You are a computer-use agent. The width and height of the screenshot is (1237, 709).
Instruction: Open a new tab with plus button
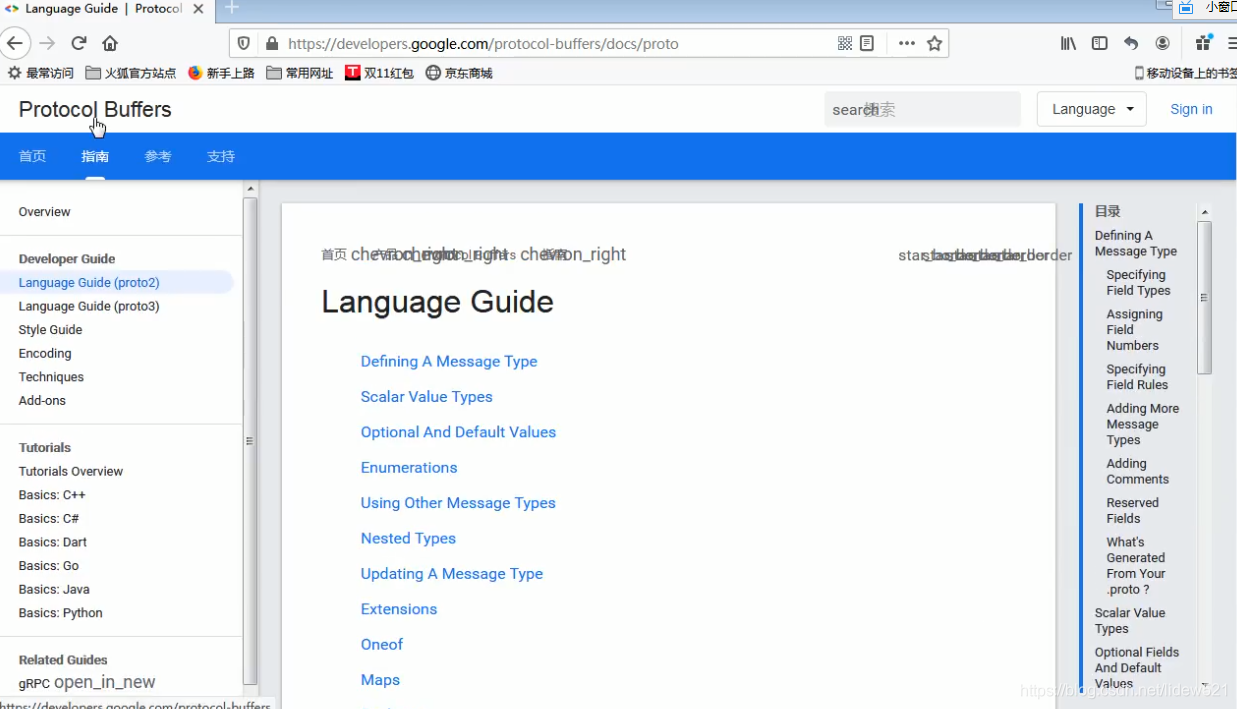tap(232, 8)
